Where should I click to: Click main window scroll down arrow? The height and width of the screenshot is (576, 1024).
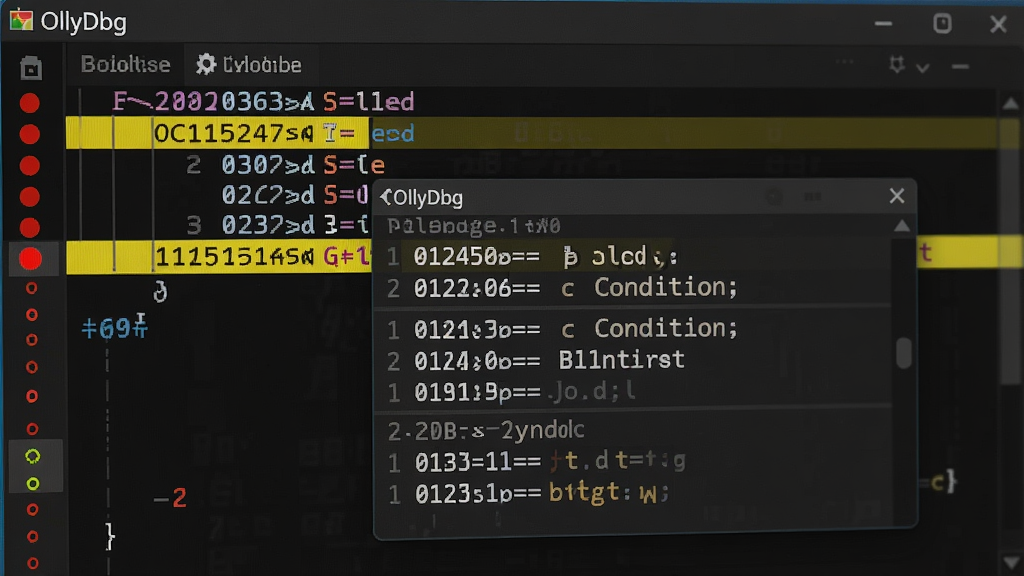pos(1010,562)
